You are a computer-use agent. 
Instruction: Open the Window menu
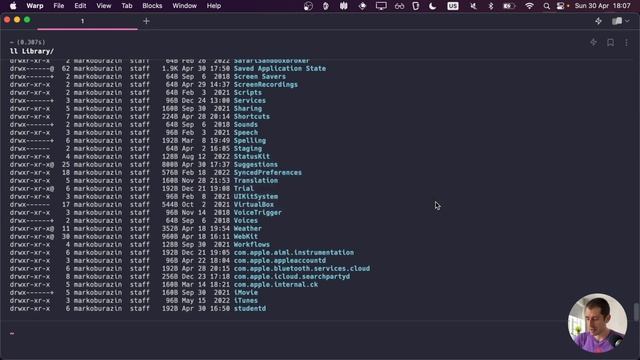coord(184,6)
